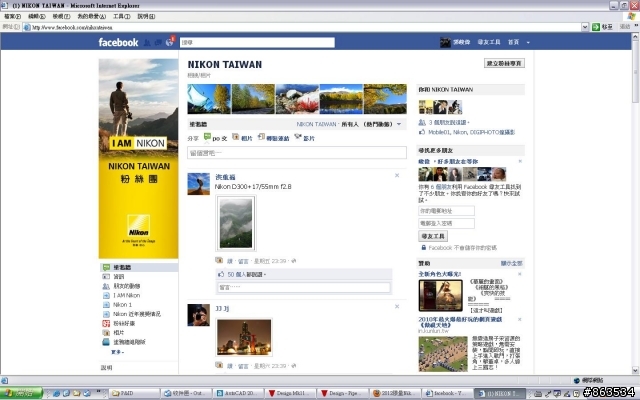Click friends icon beside 3 friends like this
Image resolution: width=640 pixels, height=400 pixels.
click(422, 122)
